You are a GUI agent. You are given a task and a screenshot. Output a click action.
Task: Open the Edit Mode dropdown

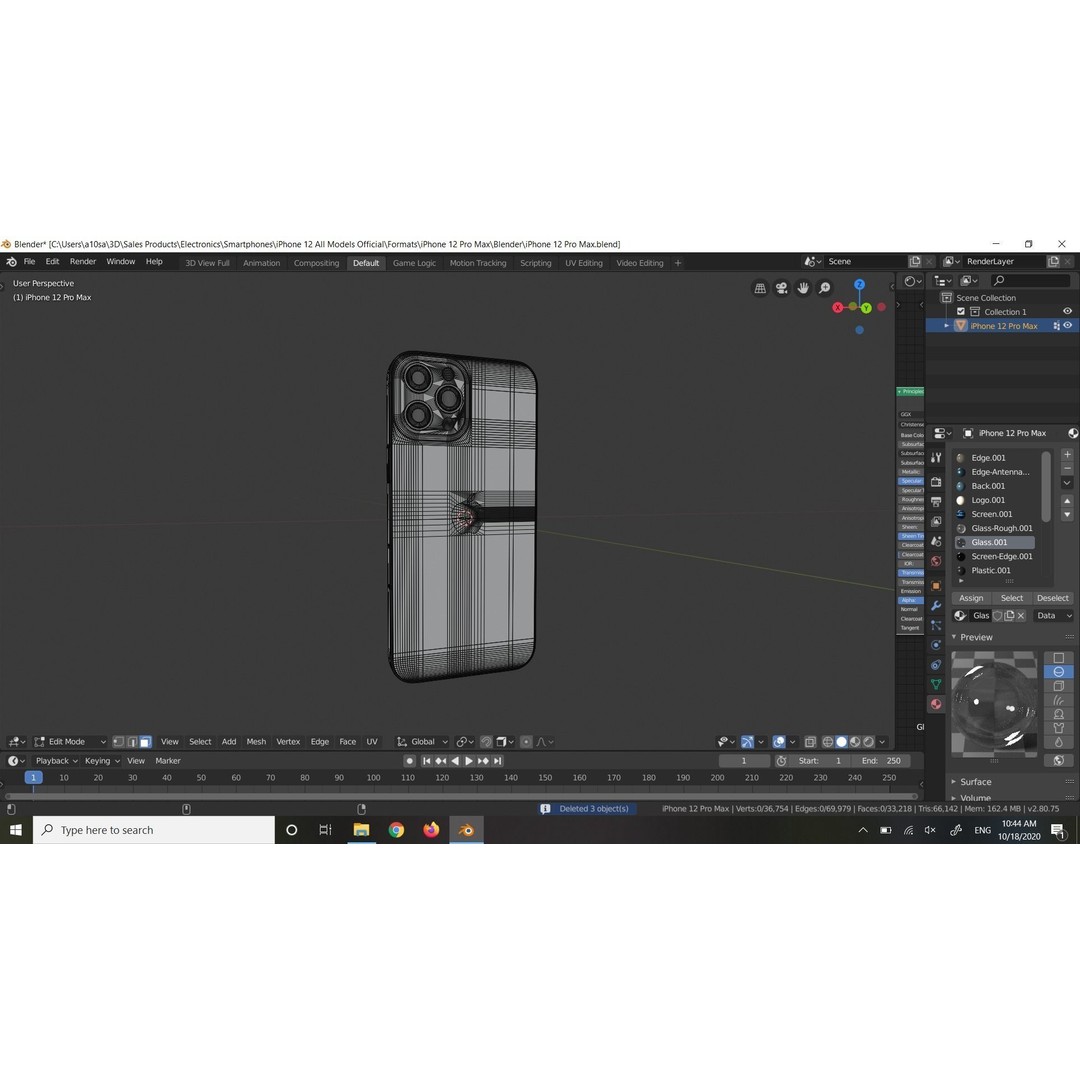(70, 742)
